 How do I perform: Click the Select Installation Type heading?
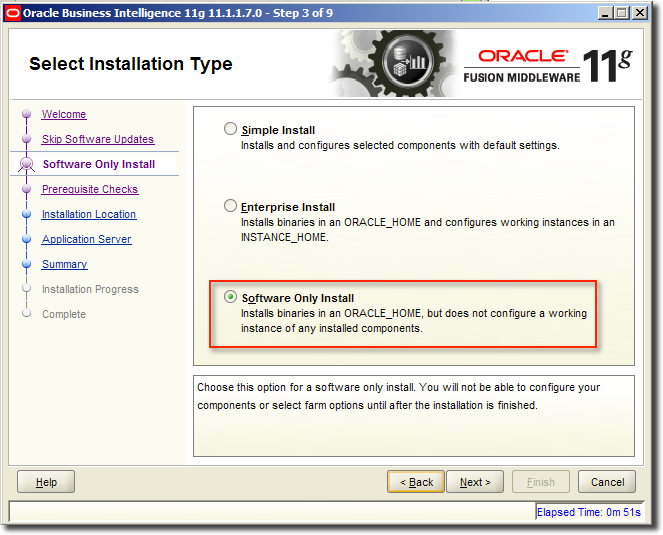(131, 64)
